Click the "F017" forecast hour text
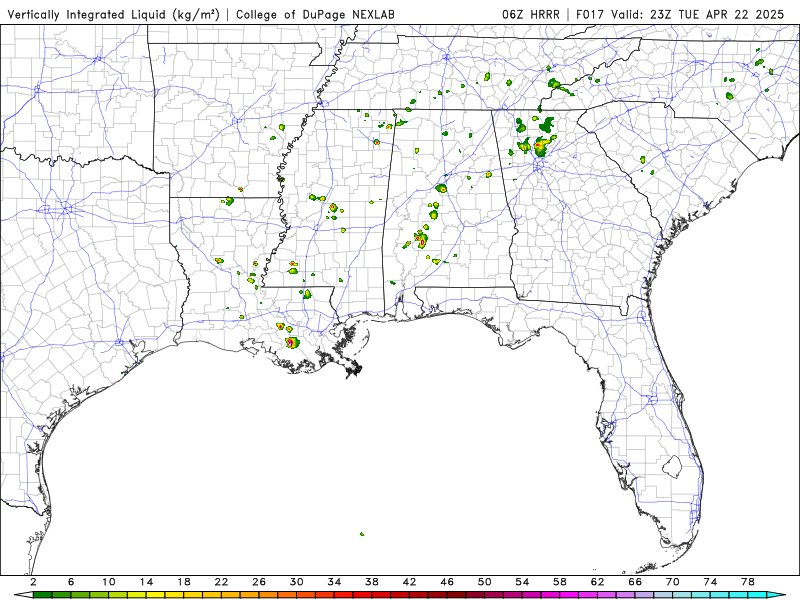This screenshot has width=800, height=600. (x=590, y=14)
